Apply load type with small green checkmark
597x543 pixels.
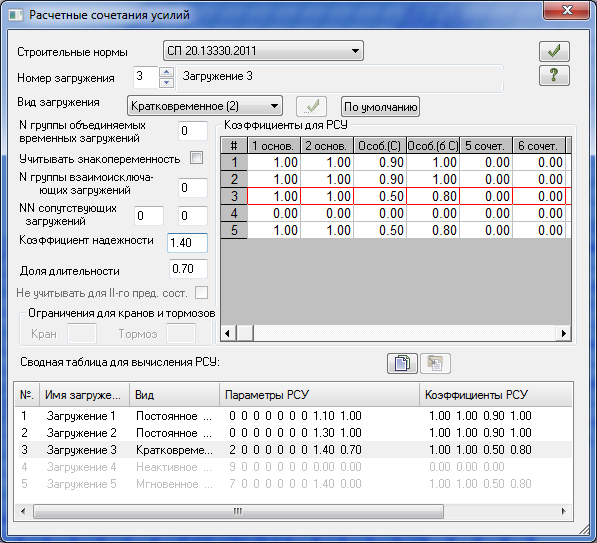[311, 106]
